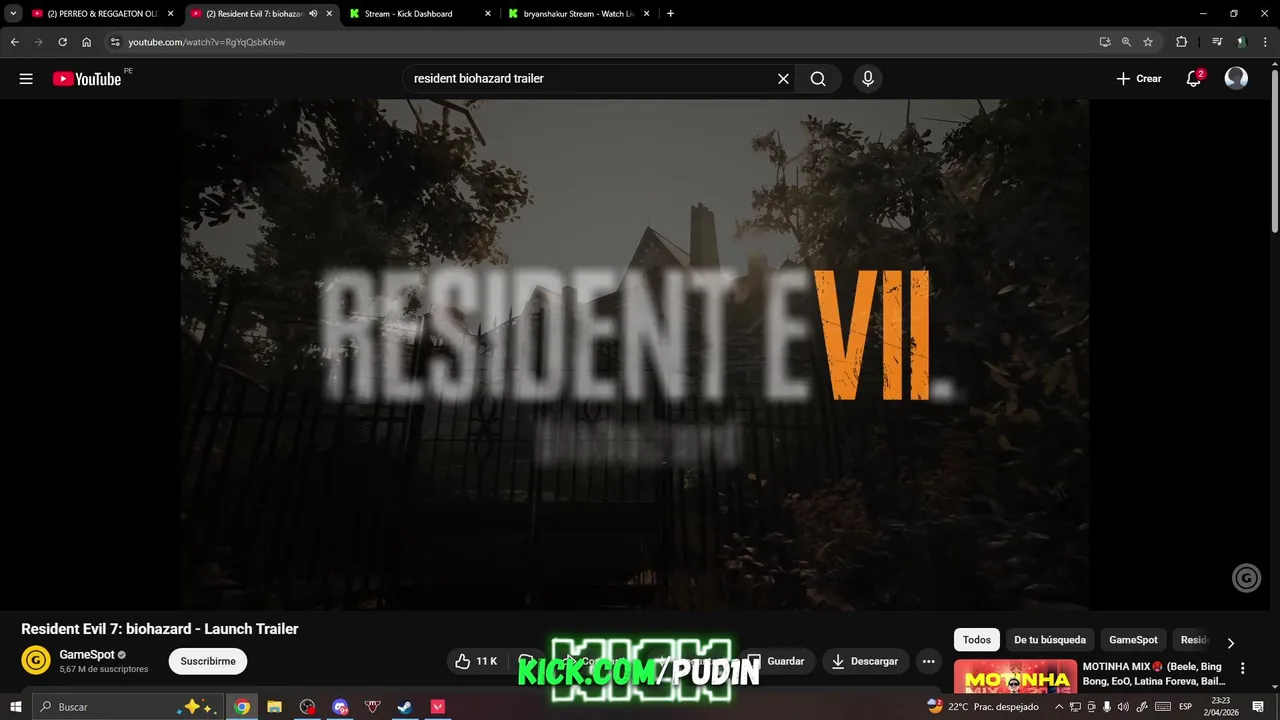Mute the Resident Evil 7 tab audio
Screen dimensions: 1280x720
point(313,14)
